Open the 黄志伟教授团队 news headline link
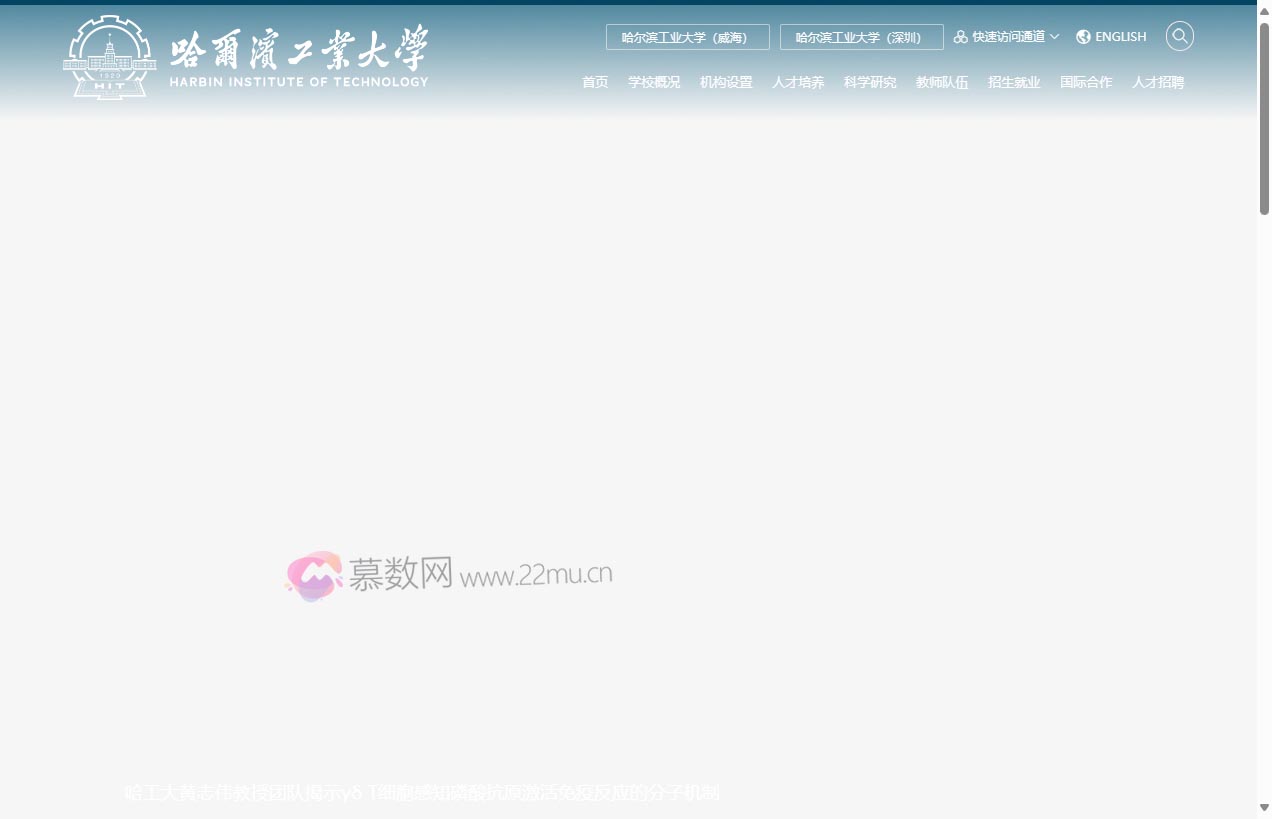The width and height of the screenshot is (1272, 819). pos(421,792)
